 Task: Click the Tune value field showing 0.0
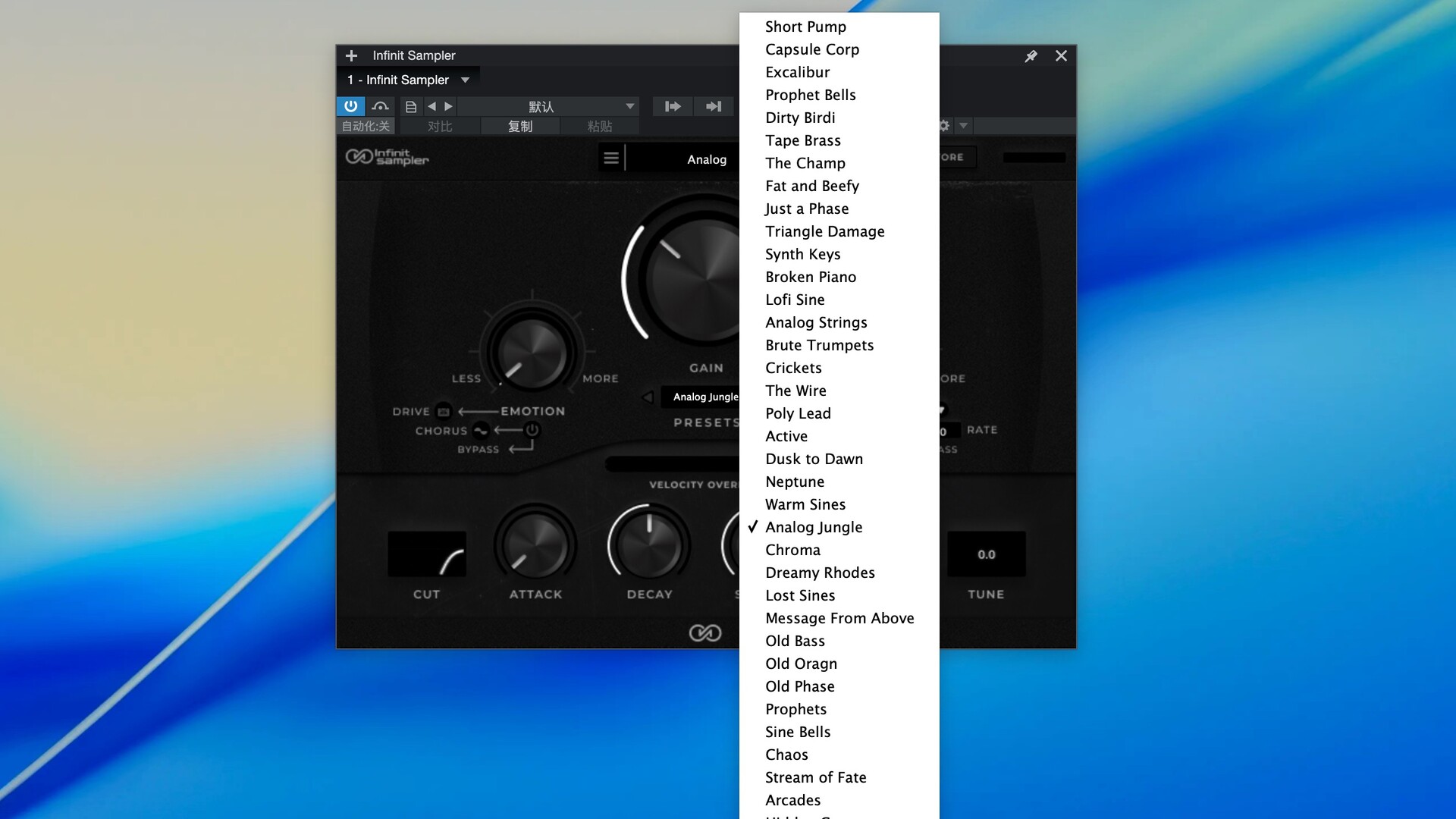coord(986,555)
